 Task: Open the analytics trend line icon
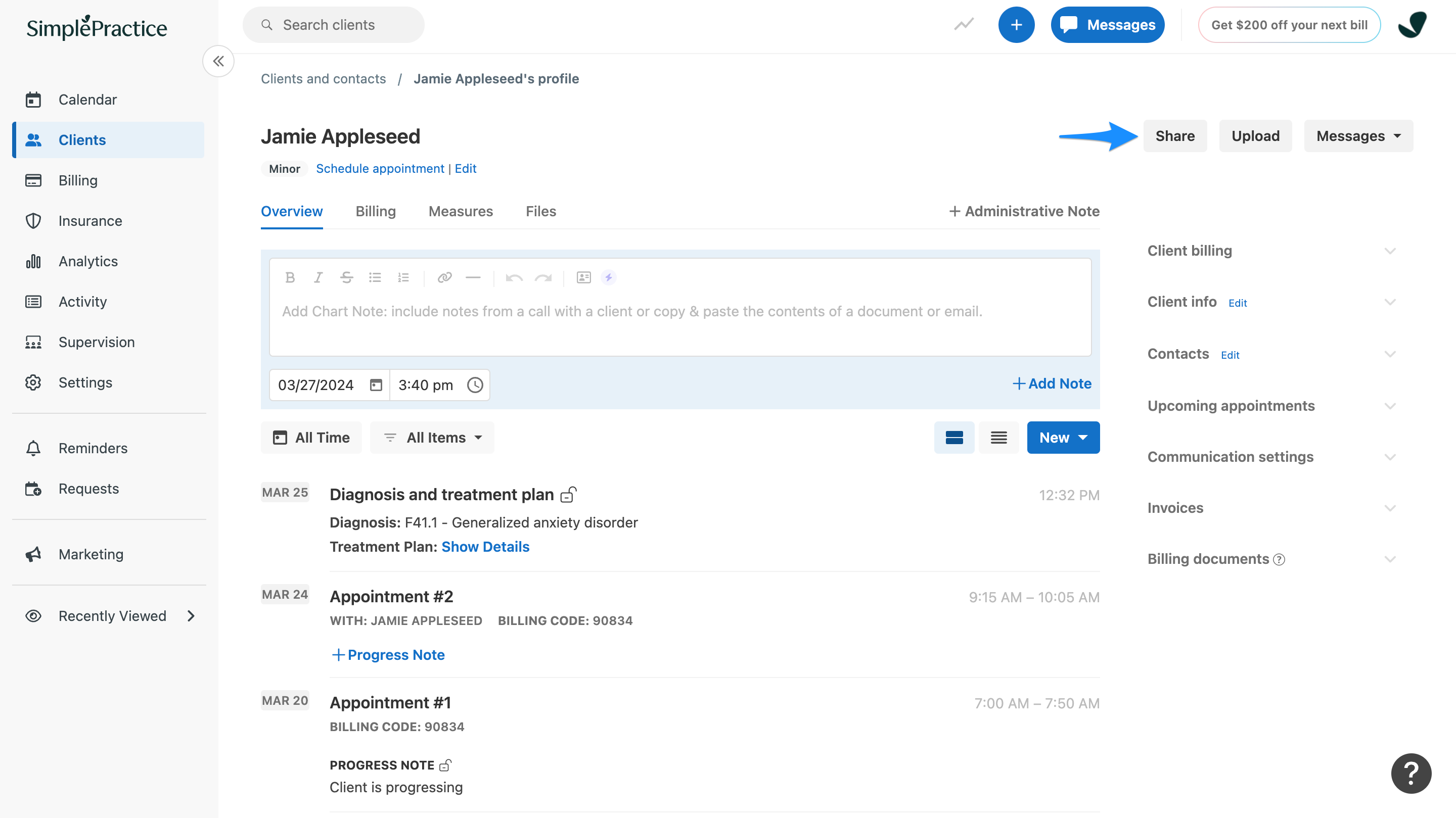click(964, 25)
